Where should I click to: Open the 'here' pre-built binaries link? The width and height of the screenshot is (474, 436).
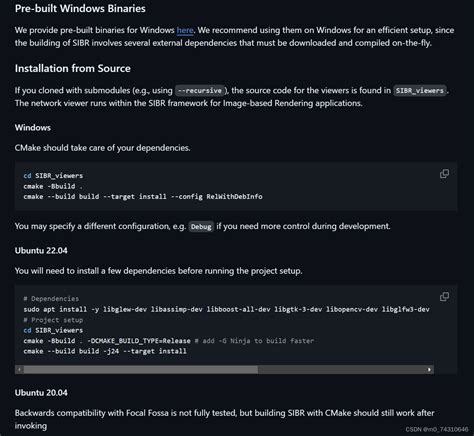click(x=185, y=30)
